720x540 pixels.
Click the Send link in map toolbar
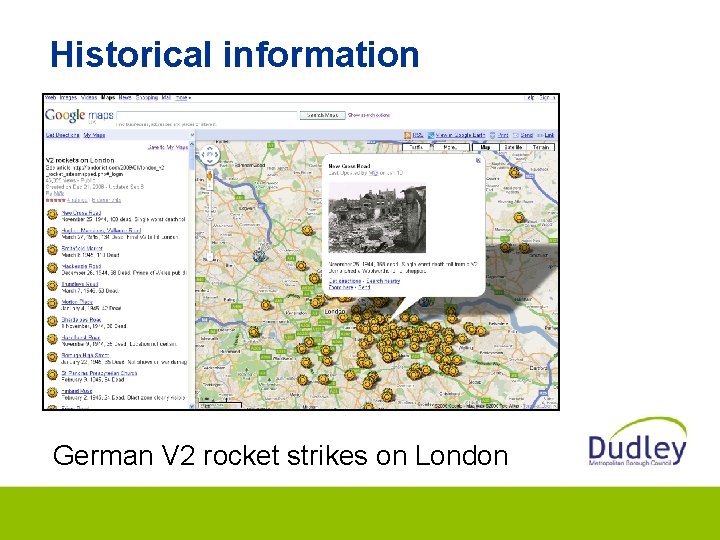click(x=527, y=135)
